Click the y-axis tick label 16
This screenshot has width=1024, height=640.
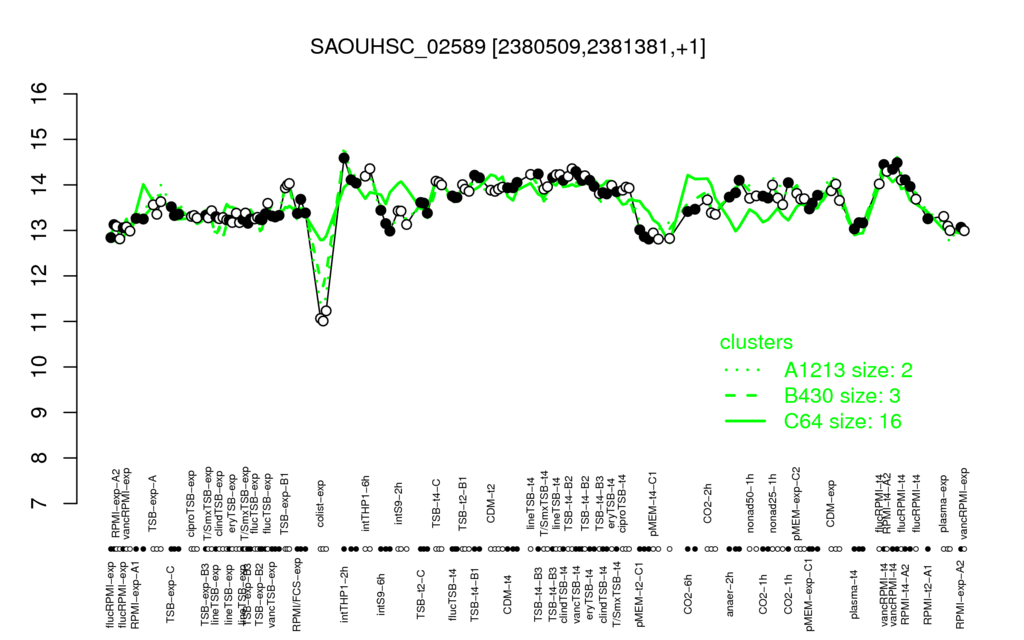point(40,94)
